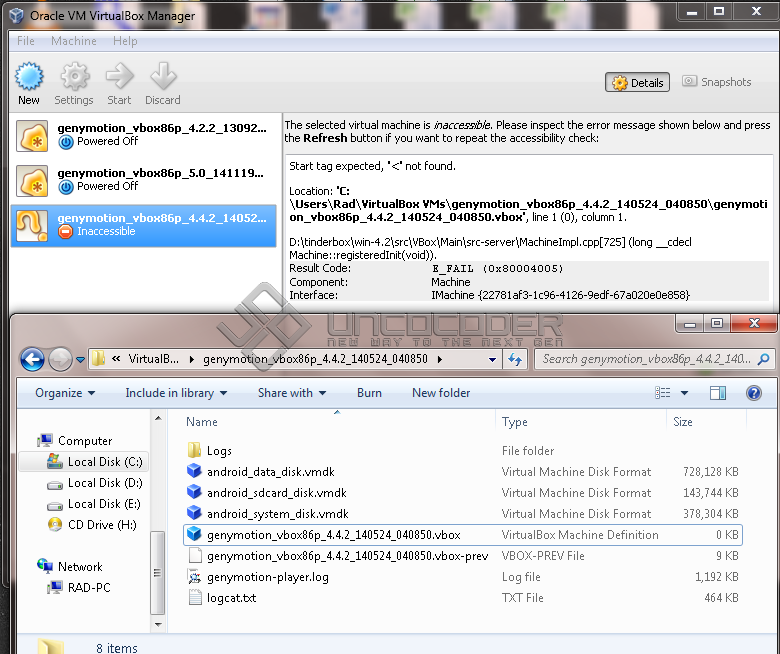The width and height of the screenshot is (780, 654).
Task: Open the Share with dropdown
Action: coord(292,393)
